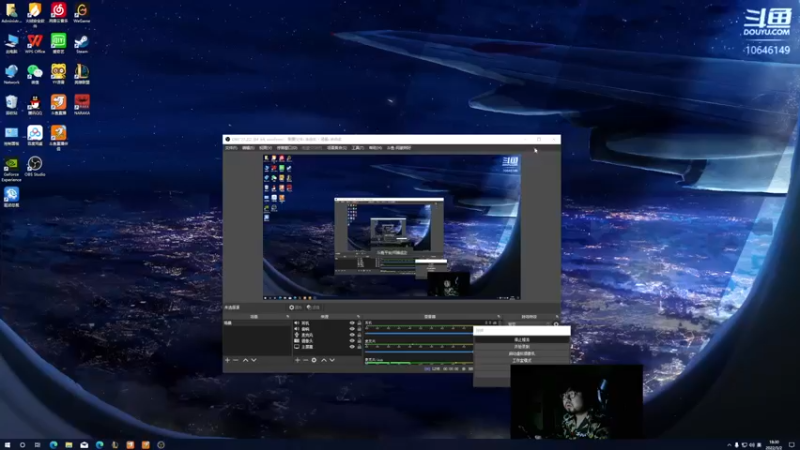Hide the camera source with its eye icon
The width and height of the screenshot is (800, 450).
point(352,341)
